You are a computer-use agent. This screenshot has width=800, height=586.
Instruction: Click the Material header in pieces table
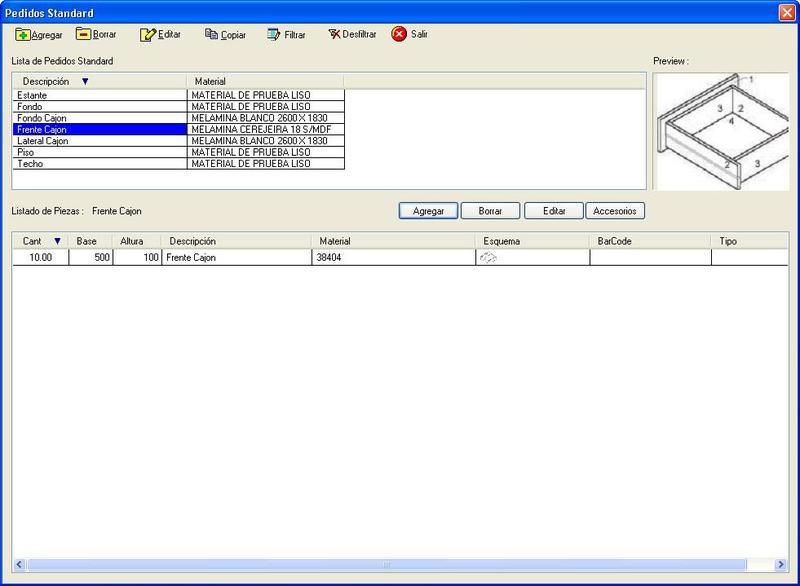click(x=393, y=241)
